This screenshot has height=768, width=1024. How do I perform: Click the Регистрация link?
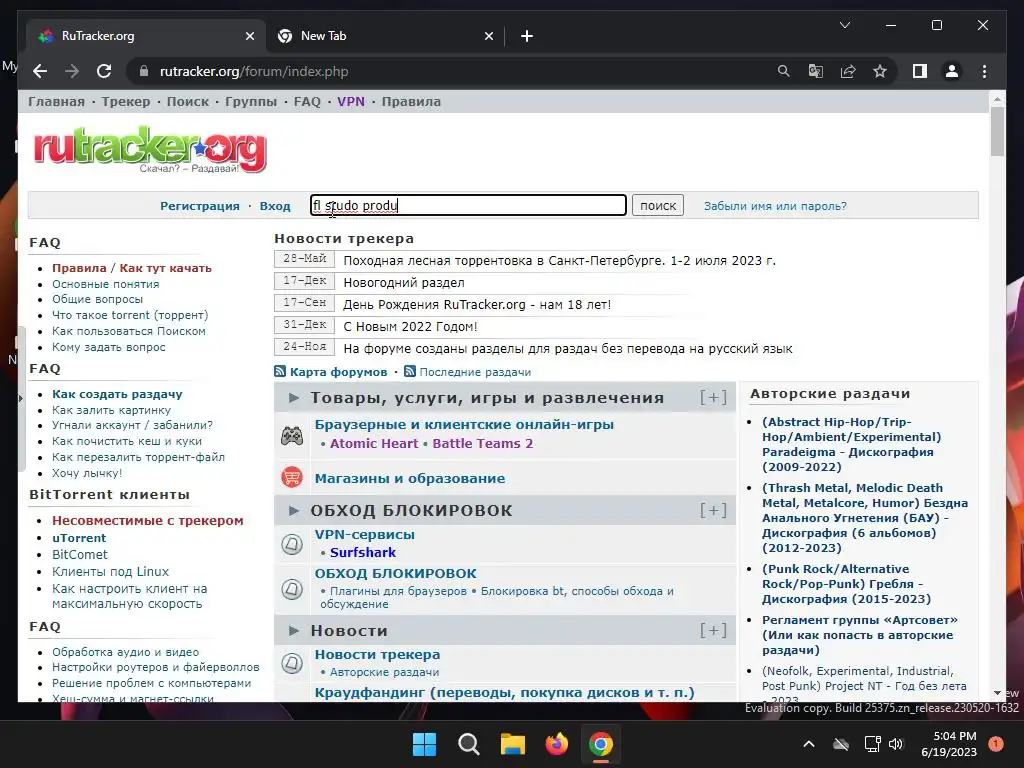200,206
